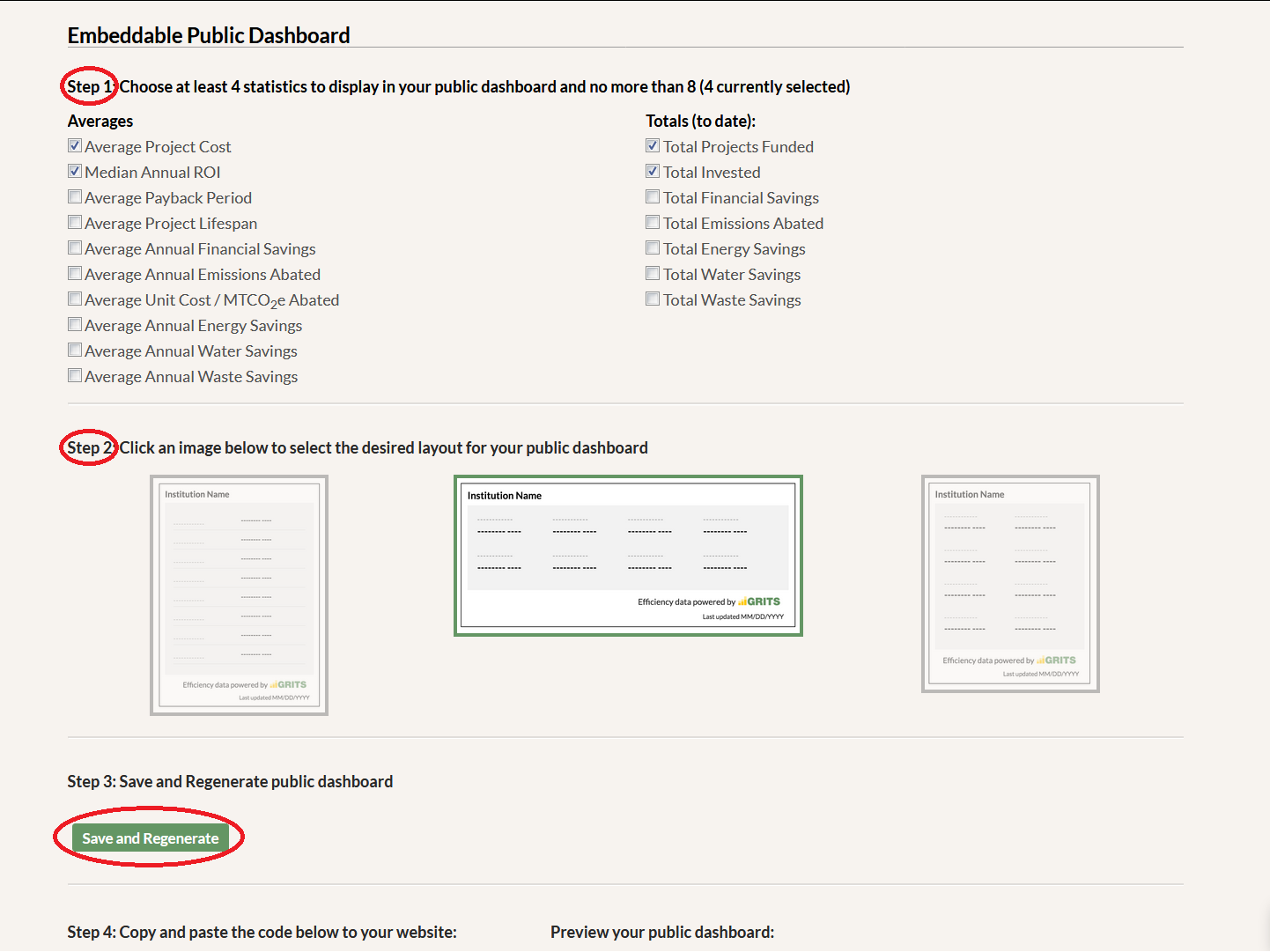Click the Totals (to date) heading
The height and width of the screenshot is (952, 1270).
coord(701,121)
